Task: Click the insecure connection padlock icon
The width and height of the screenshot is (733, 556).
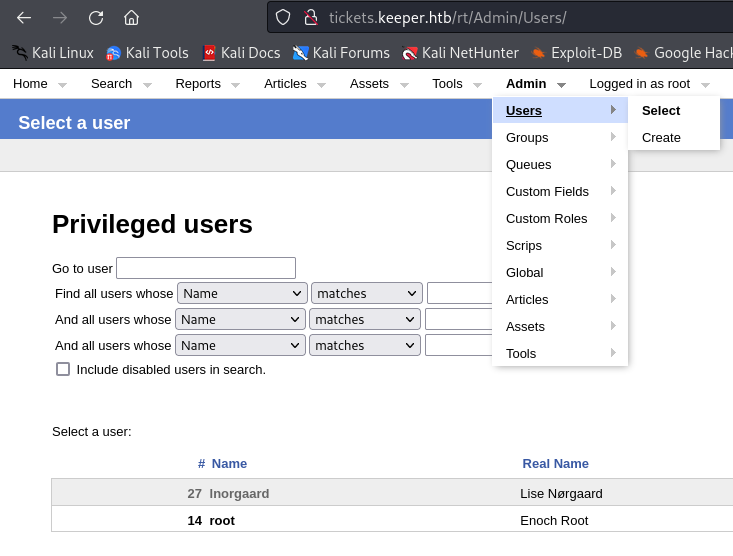Action: pyautogui.click(x=311, y=18)
